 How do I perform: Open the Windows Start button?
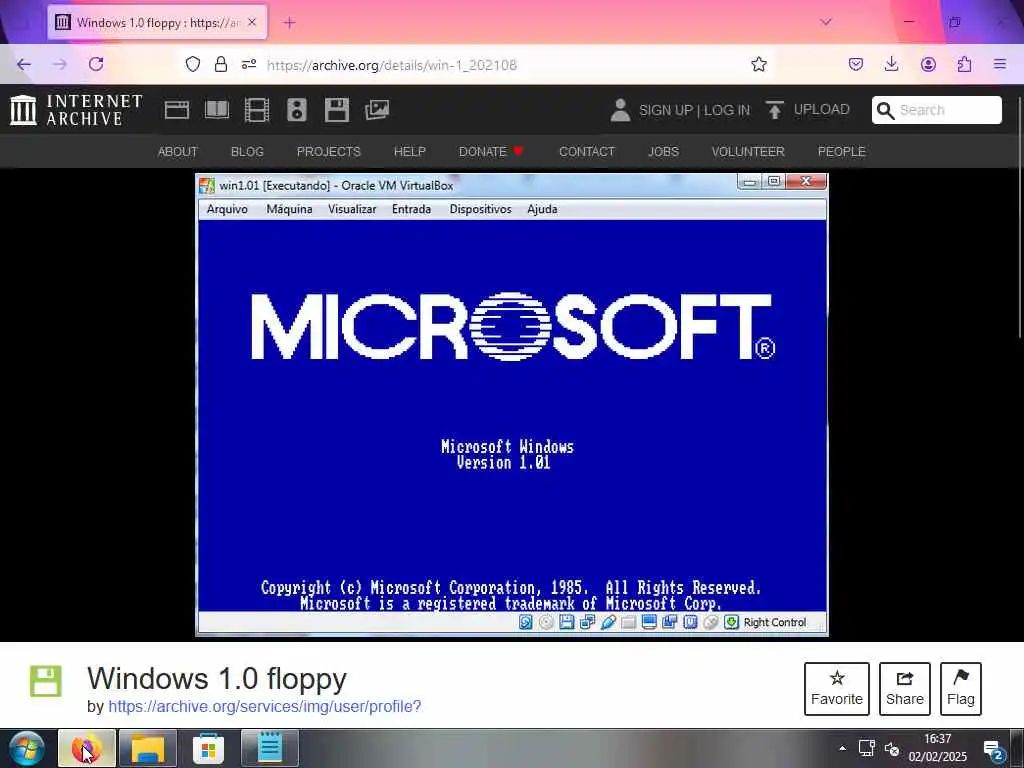point(27,748)
